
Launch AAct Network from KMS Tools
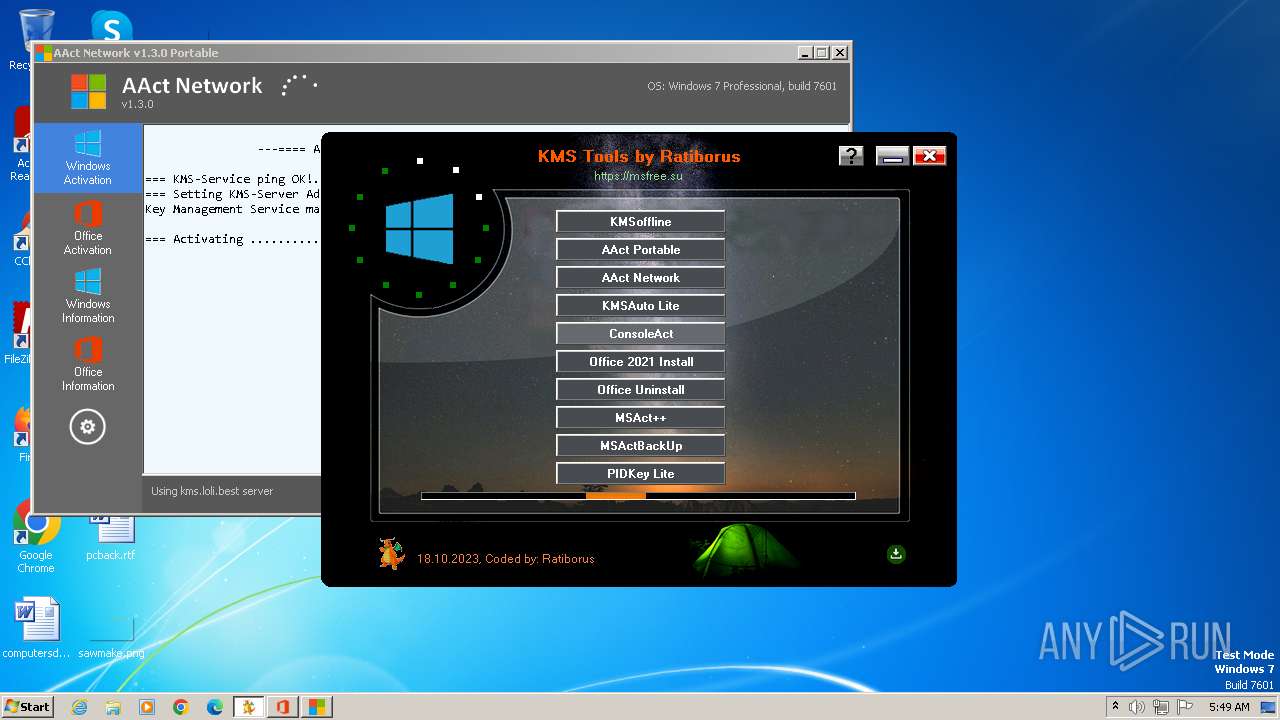(640, 278)
